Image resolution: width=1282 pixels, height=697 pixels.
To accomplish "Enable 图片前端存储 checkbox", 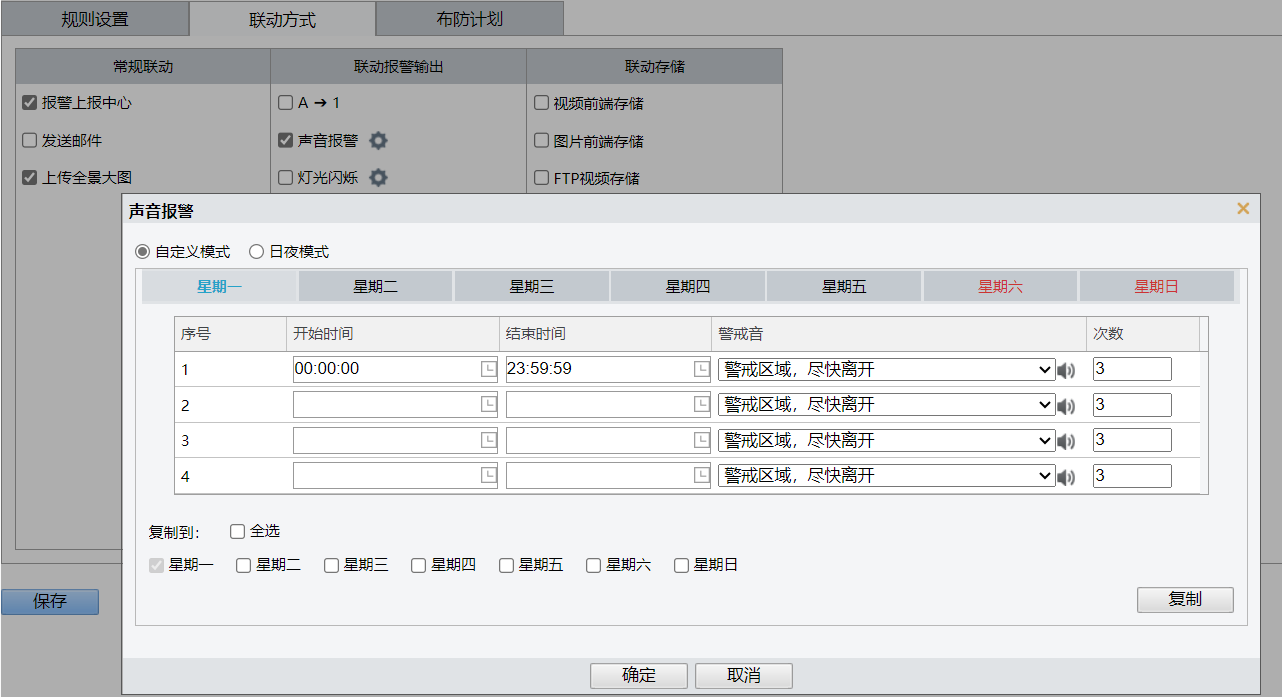I will (x=541, y=141).
